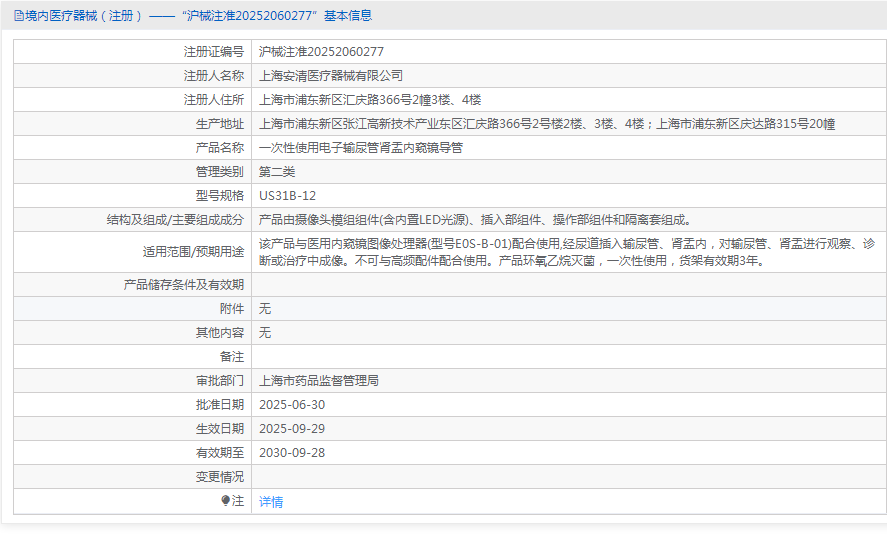Click the 批准日期 label
The image size is (887, 535).
tap(220, 405)
